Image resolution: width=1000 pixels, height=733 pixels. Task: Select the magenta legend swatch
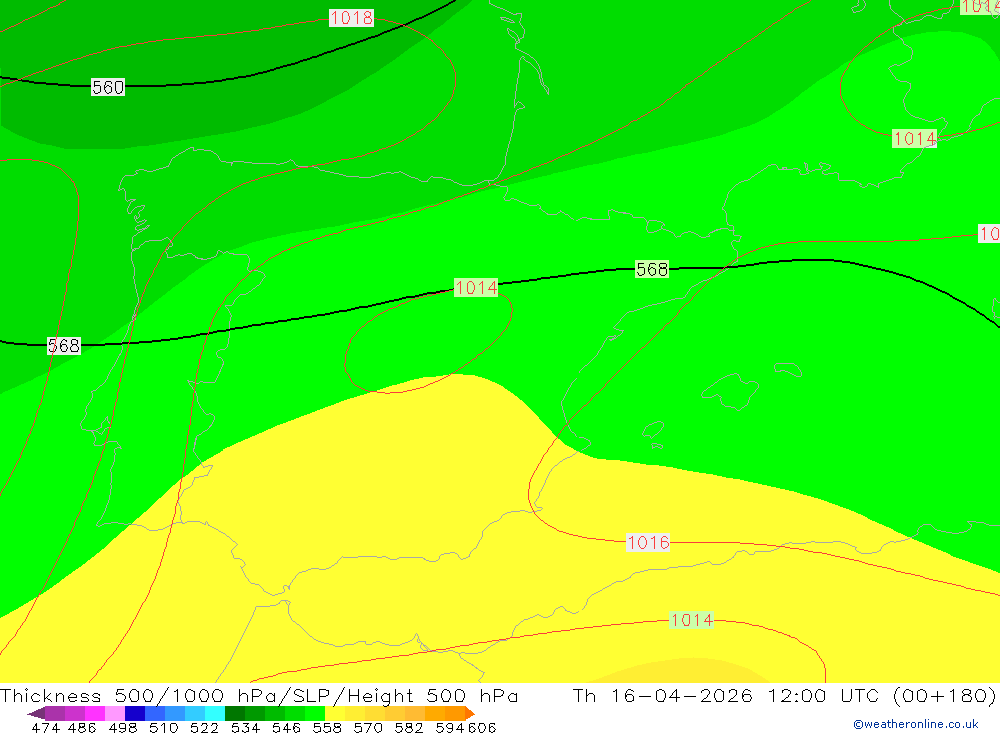95,713
